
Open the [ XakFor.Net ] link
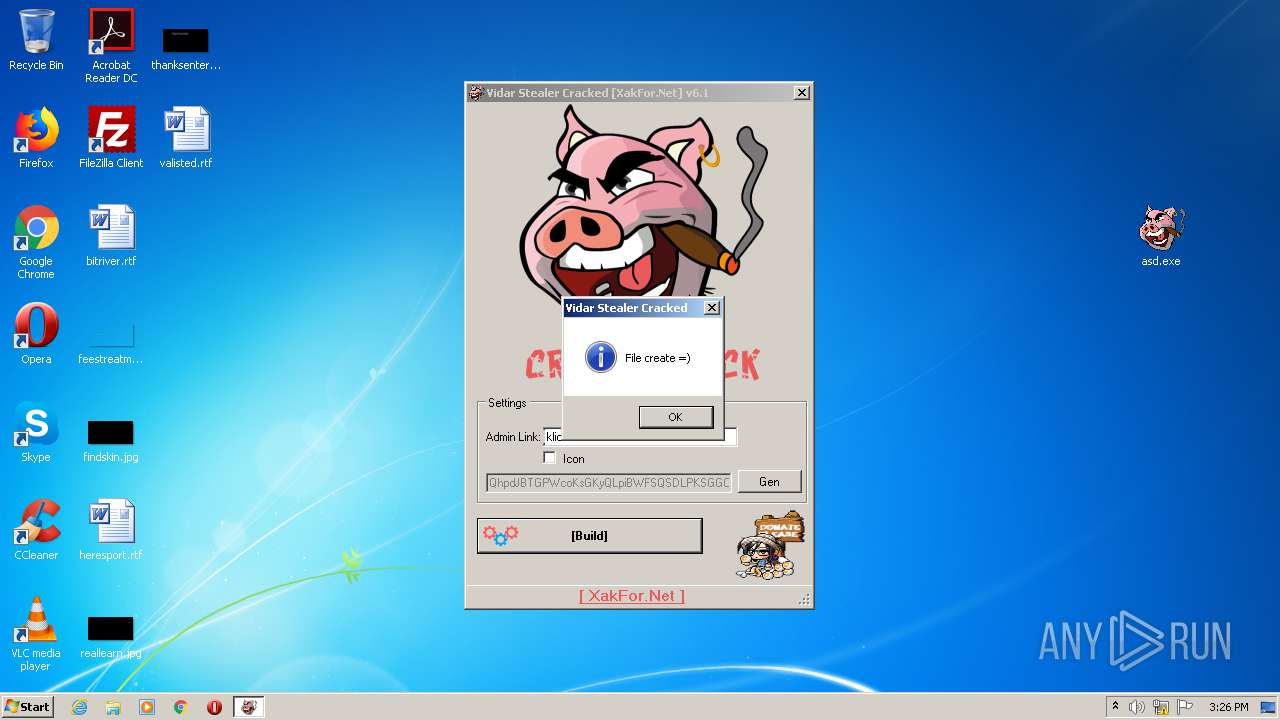pos(631,595)
